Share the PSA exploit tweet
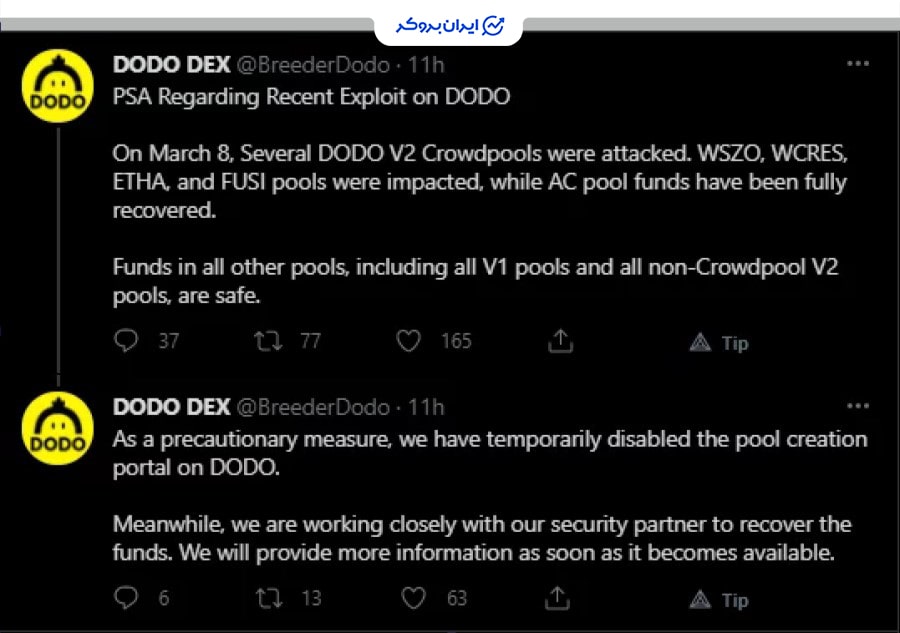900x633 pixels. 561,341
